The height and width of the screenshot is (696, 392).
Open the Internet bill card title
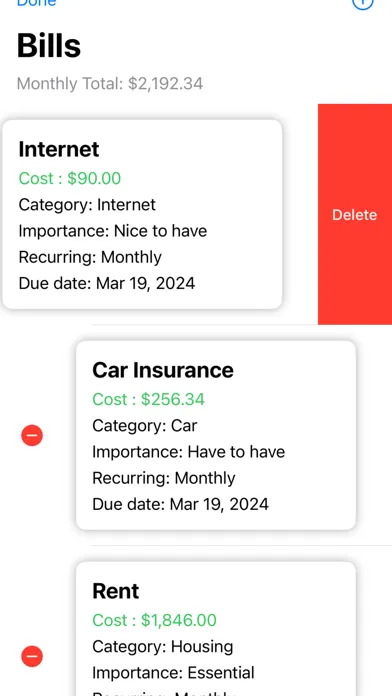tap(59, 149)
